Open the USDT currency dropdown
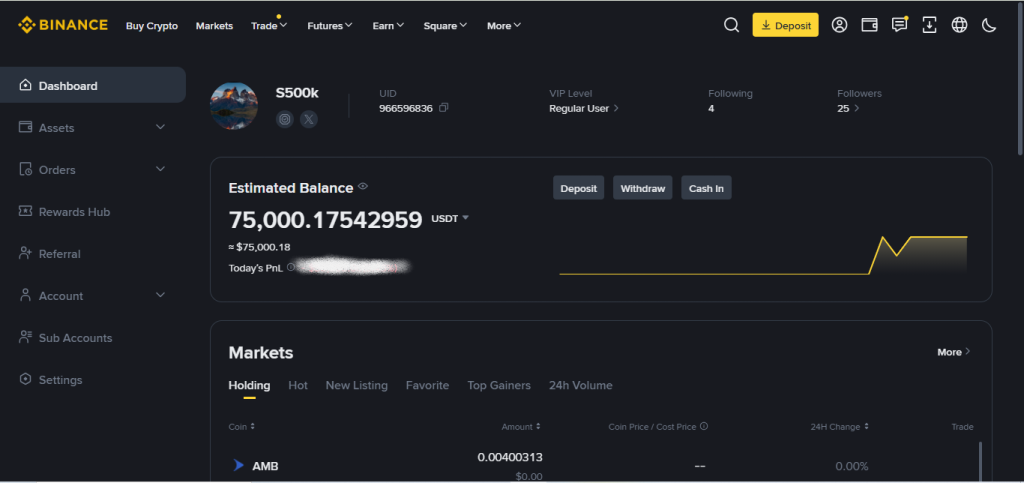This screenshot has height=483, width=1024. (x=450, y=218)
